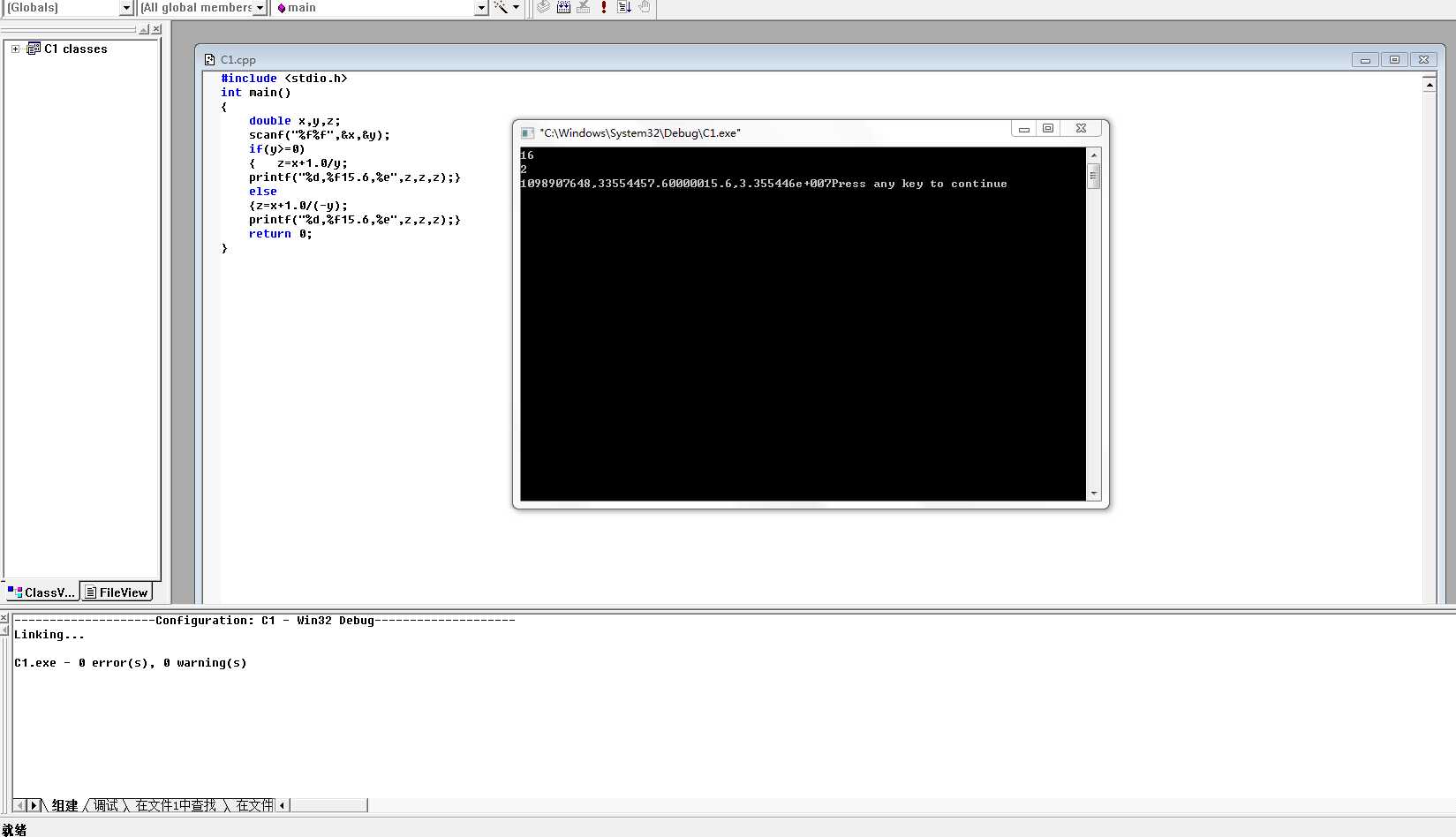Expand the C1 classes tree node
Screen dimensions: 1456x837
15,49
